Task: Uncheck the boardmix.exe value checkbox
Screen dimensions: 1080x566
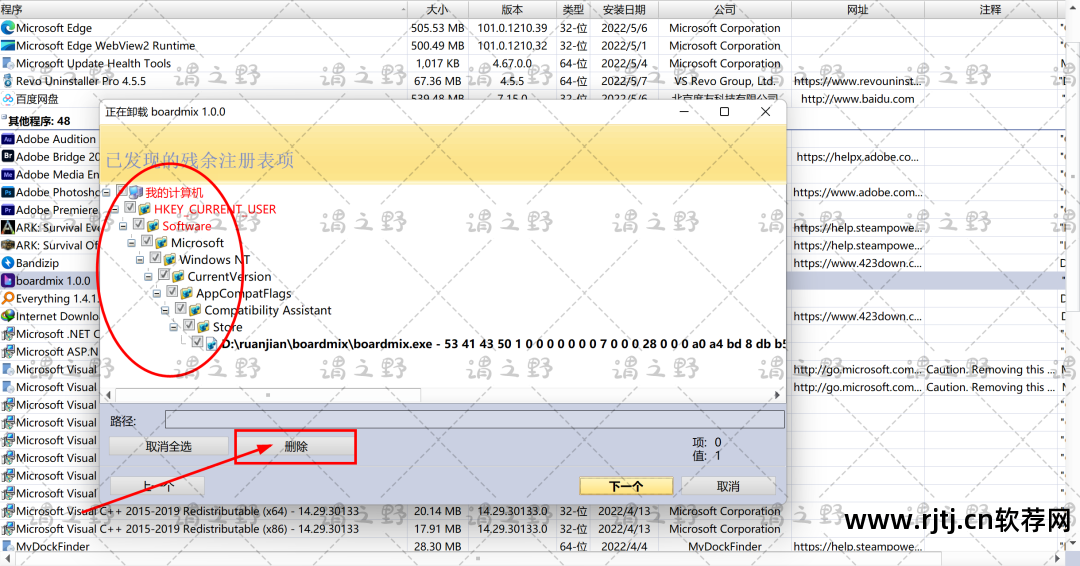Action: click(x=198, y=342)
